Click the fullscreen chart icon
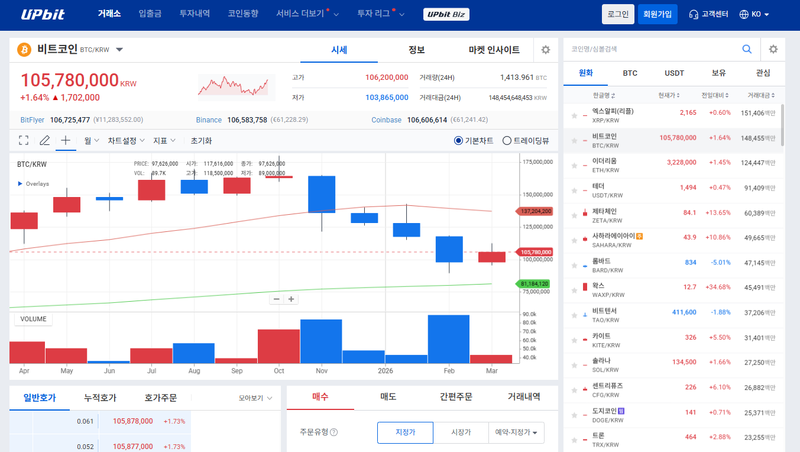 pos(24,141)
